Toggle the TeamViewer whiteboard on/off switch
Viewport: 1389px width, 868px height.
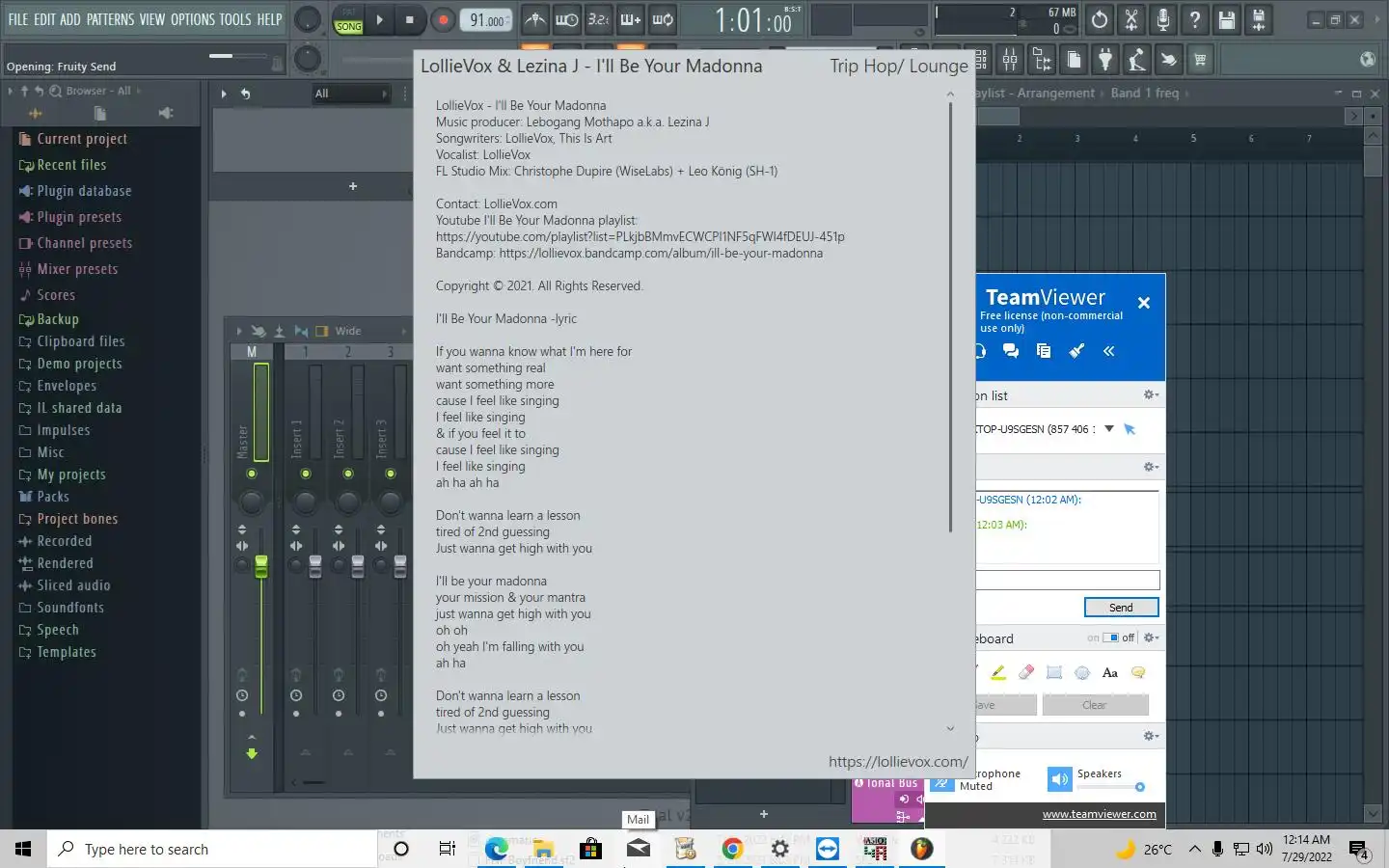1111,637
